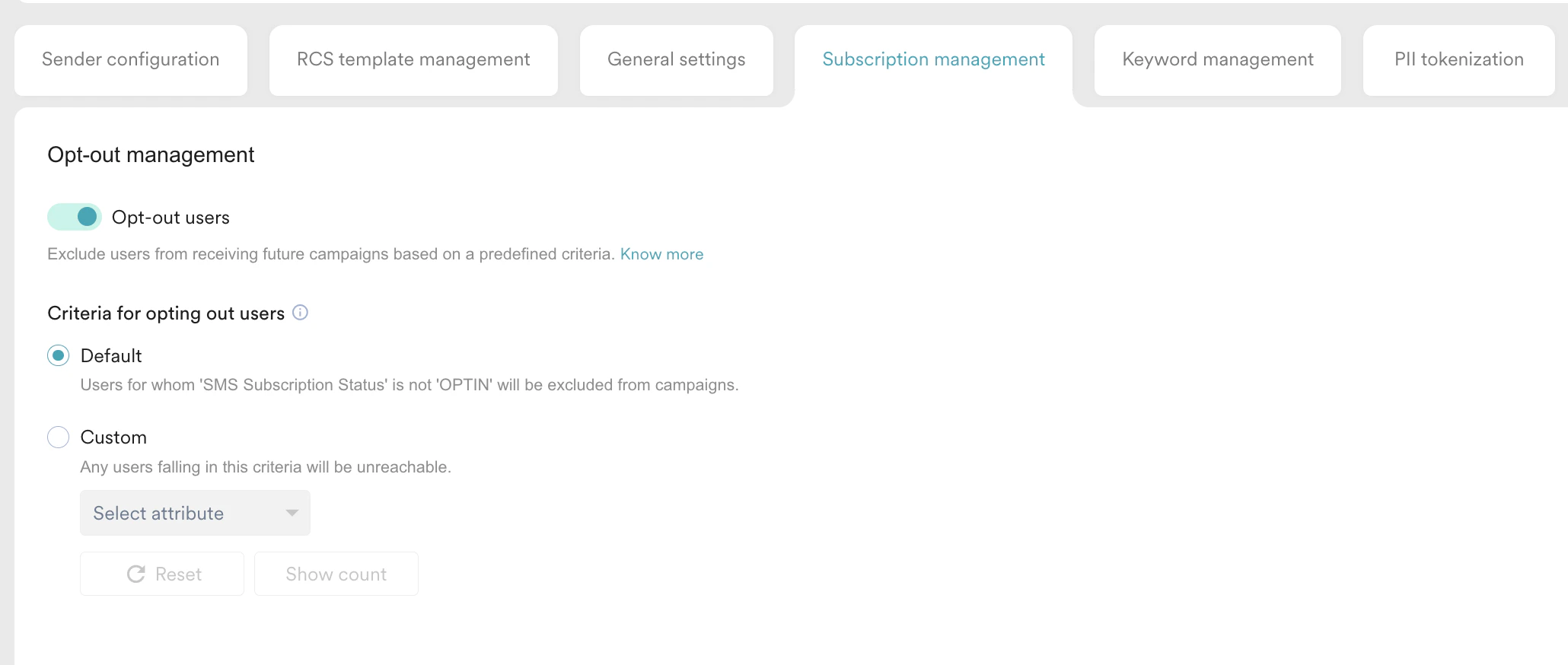Disable the Opt-out users toggle
The height and width of the screenshot is (665, 1568).
click(x=73, y=217)
